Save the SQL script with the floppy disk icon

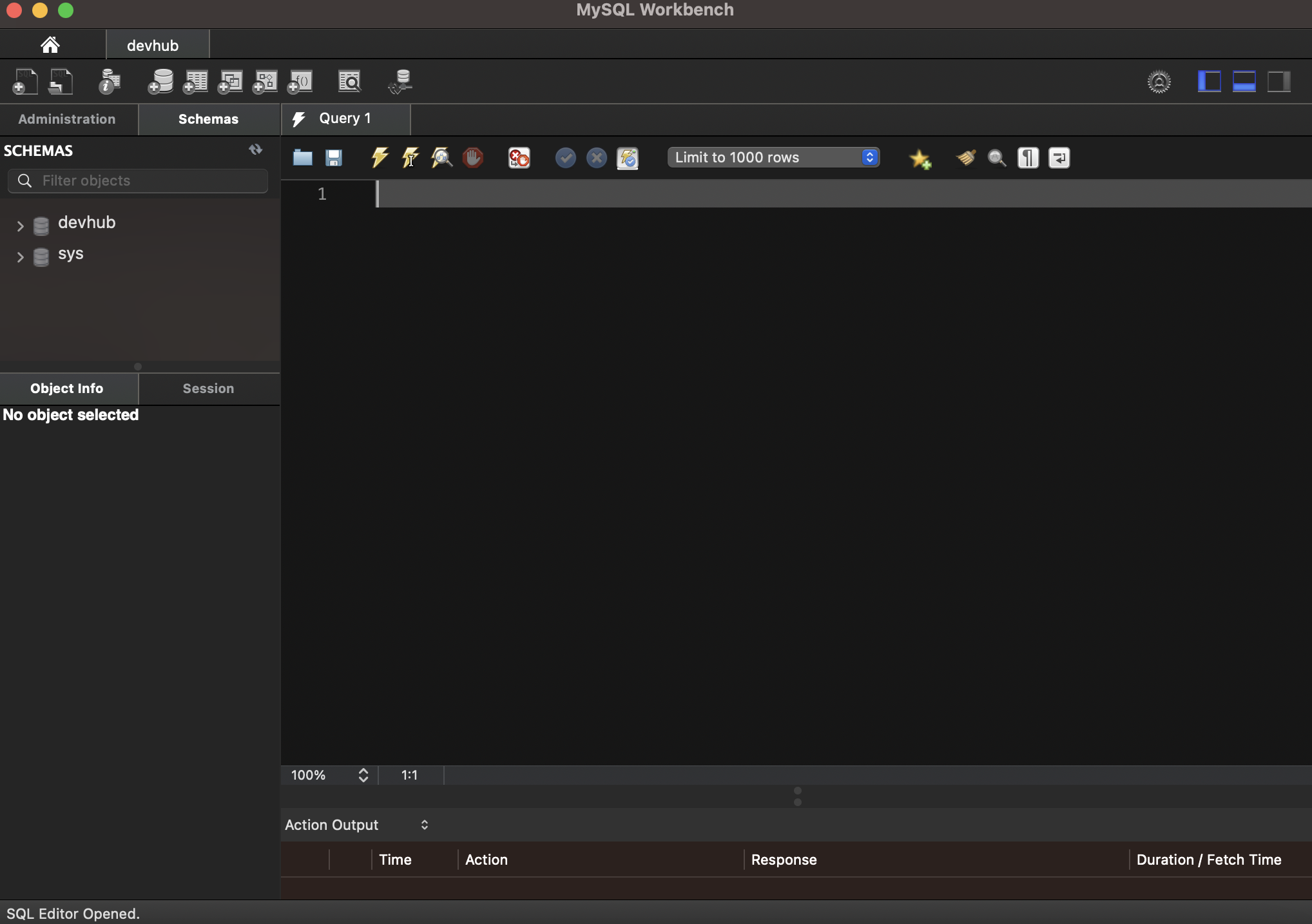tap(333, 157)
